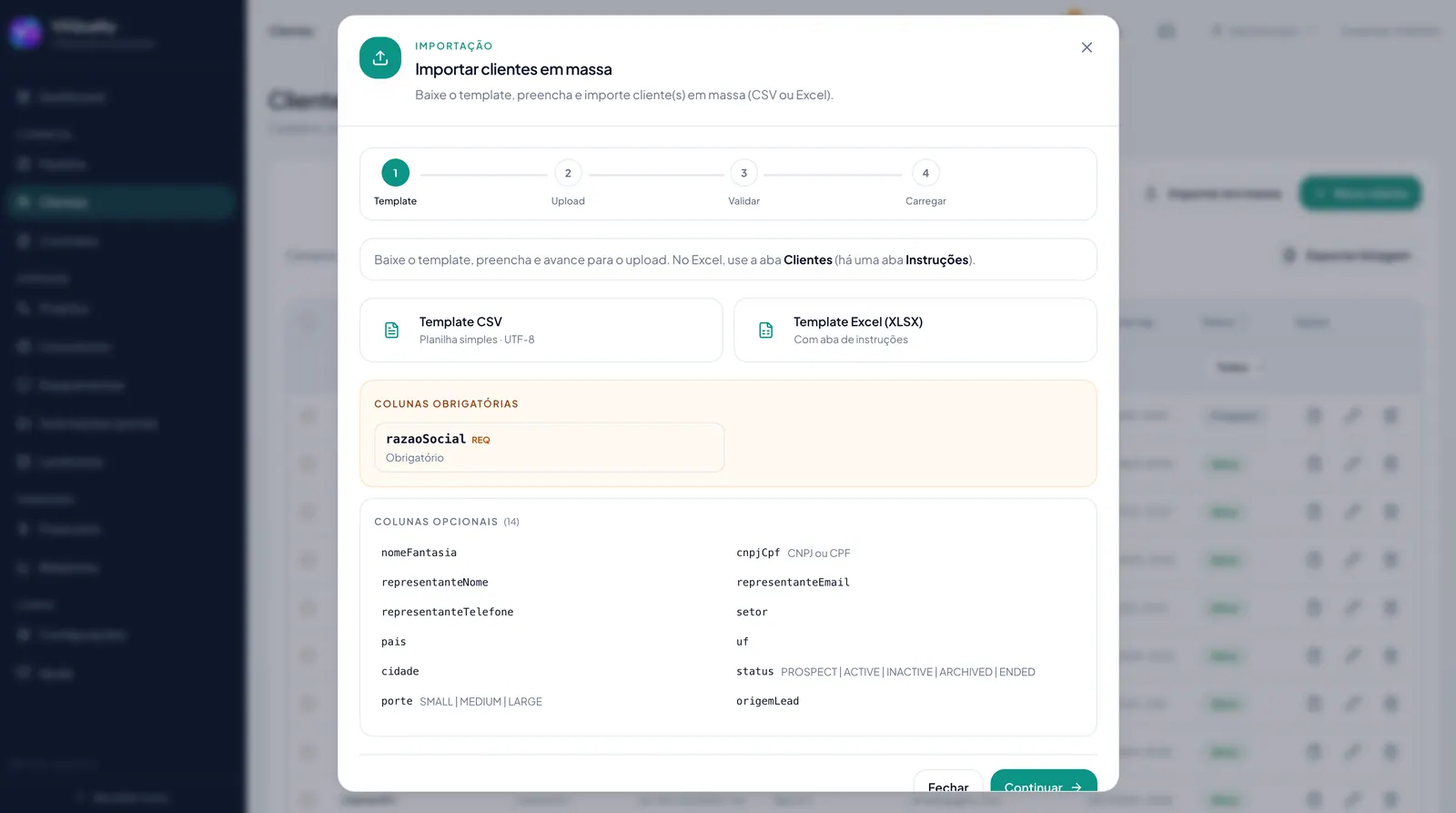1456x813 pixels.
Task: Close the import dialog with X icon
Action: coord(1087,47)
